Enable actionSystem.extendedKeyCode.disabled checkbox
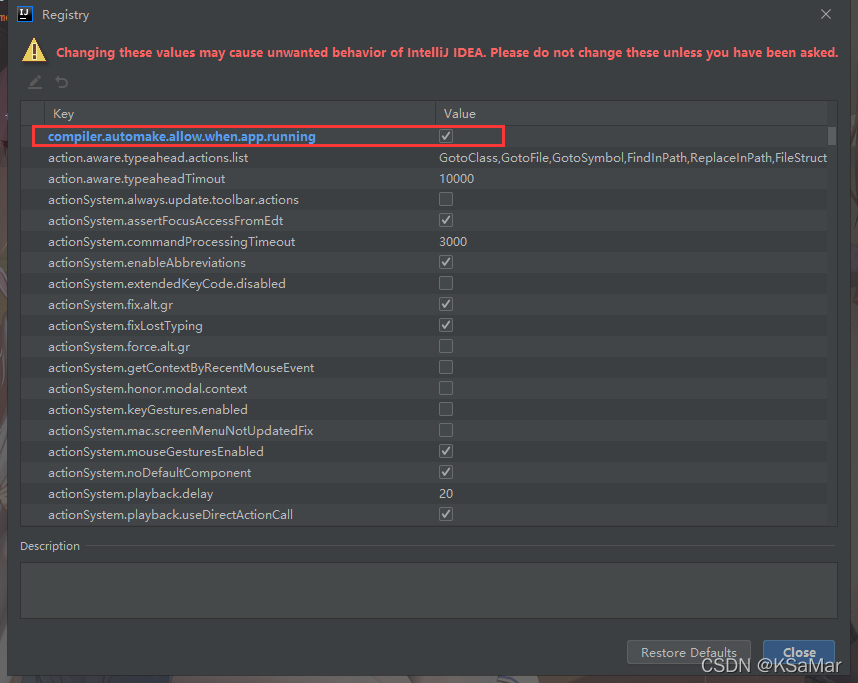The image size is (858, 683). (x=446, y=283)
